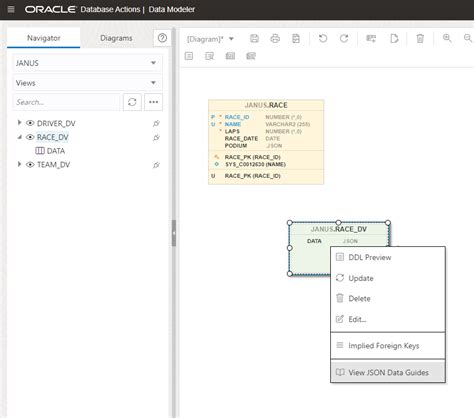
Task: Expand the DRIVER_DV tree node
Action: click(x=19, y=123)
